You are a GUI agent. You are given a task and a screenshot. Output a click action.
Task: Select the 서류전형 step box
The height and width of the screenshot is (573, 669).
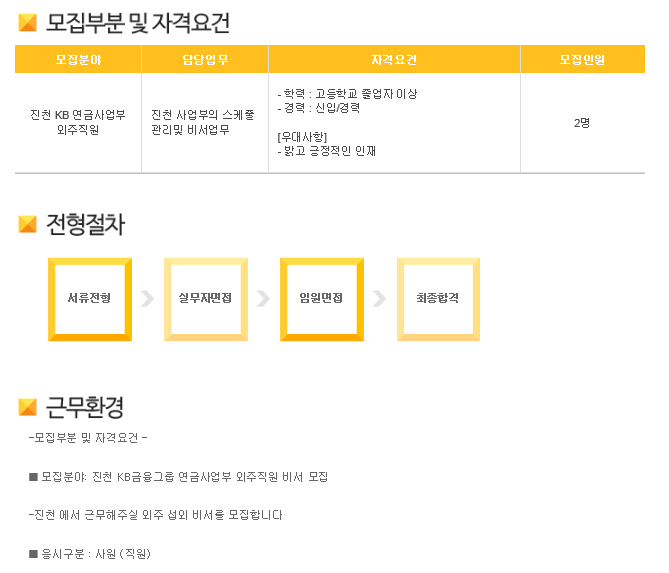[90, 299]
